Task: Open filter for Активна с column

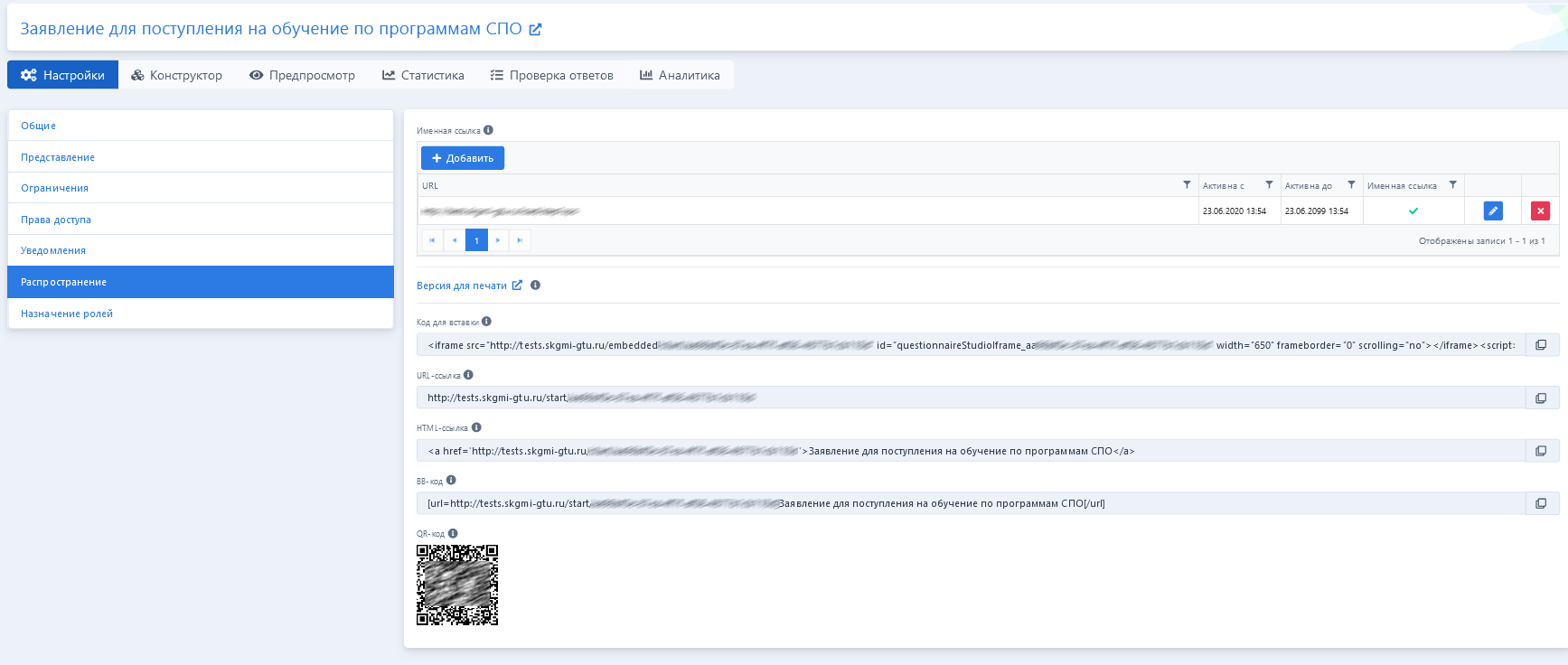Action: pos(1269,185)
